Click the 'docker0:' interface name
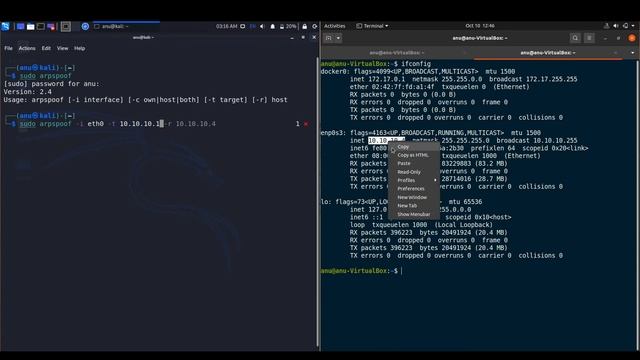This screenshot has height=360, width=640. [335, 71]
